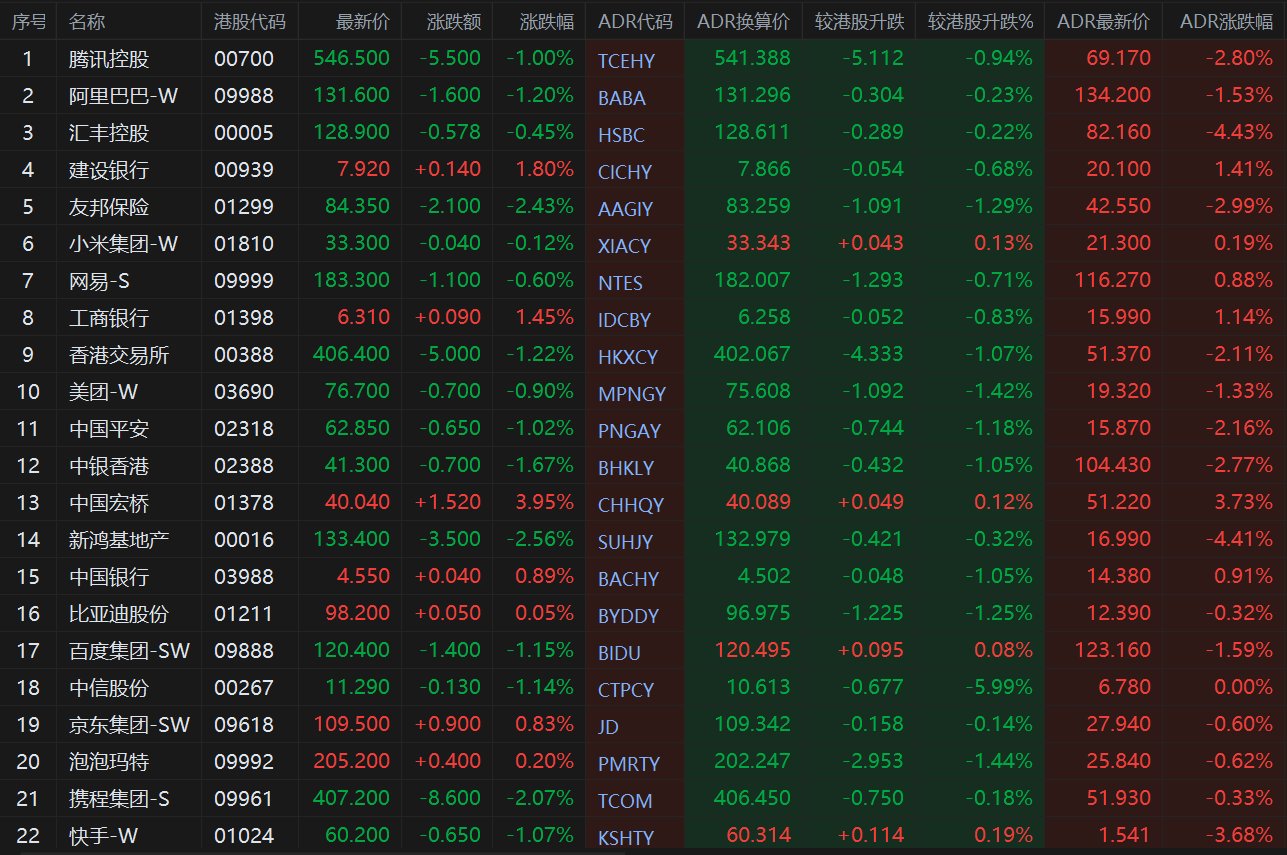Click the CICHY ADR code
The image size is (1287, 855).
tap(625, 172)
